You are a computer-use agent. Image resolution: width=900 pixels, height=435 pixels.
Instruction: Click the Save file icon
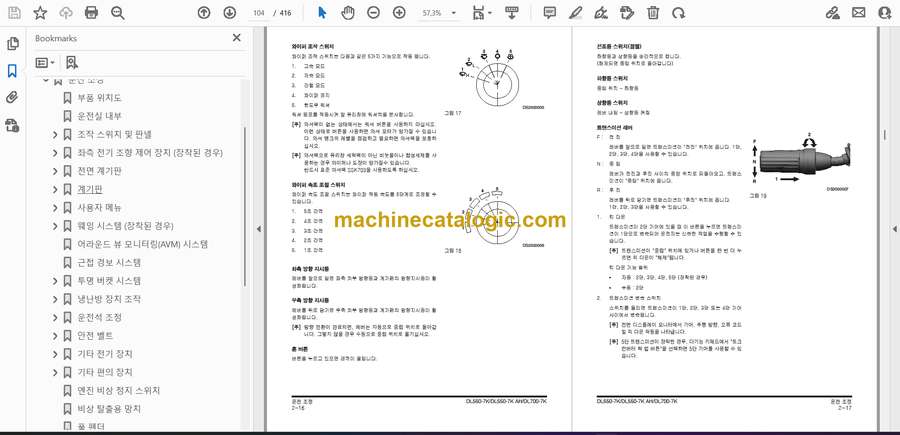coord(14,13)
